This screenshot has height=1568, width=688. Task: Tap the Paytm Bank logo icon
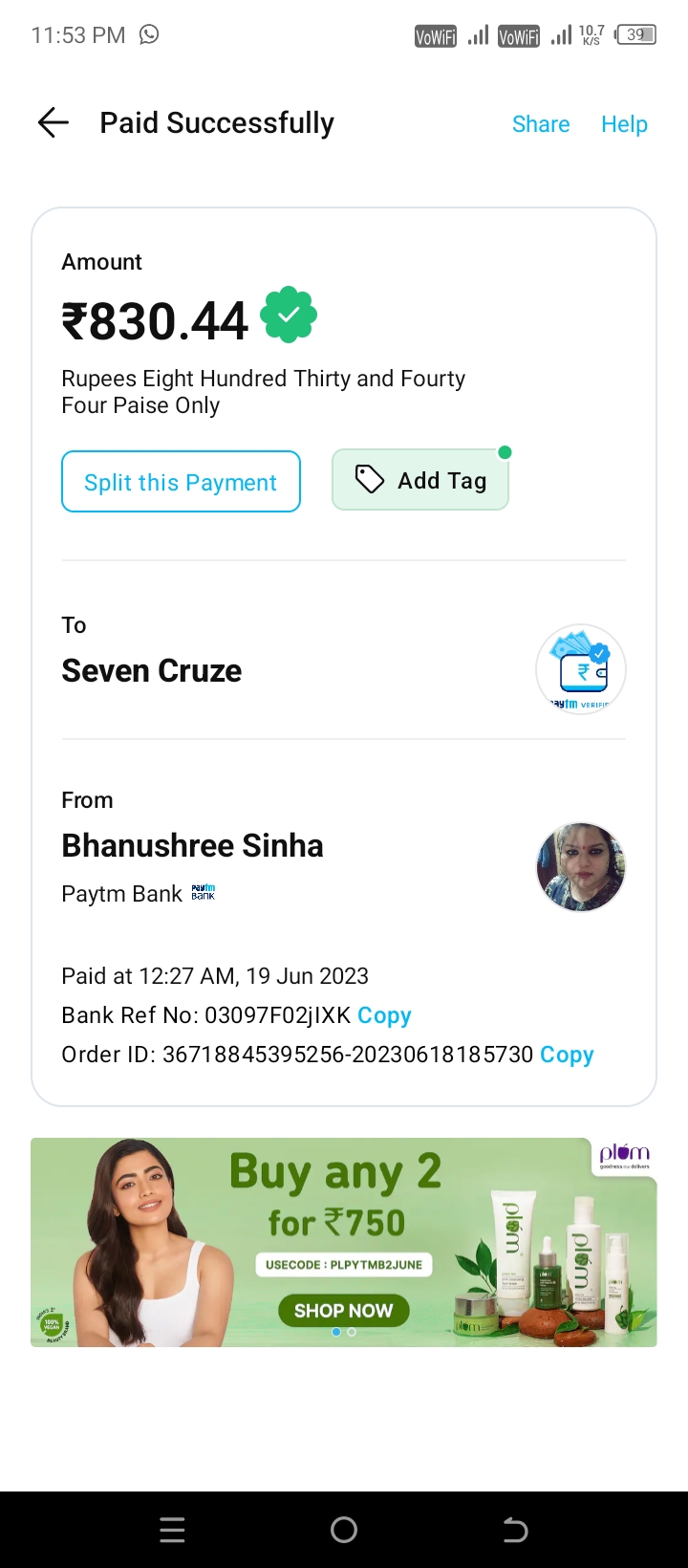coord(204,893)
